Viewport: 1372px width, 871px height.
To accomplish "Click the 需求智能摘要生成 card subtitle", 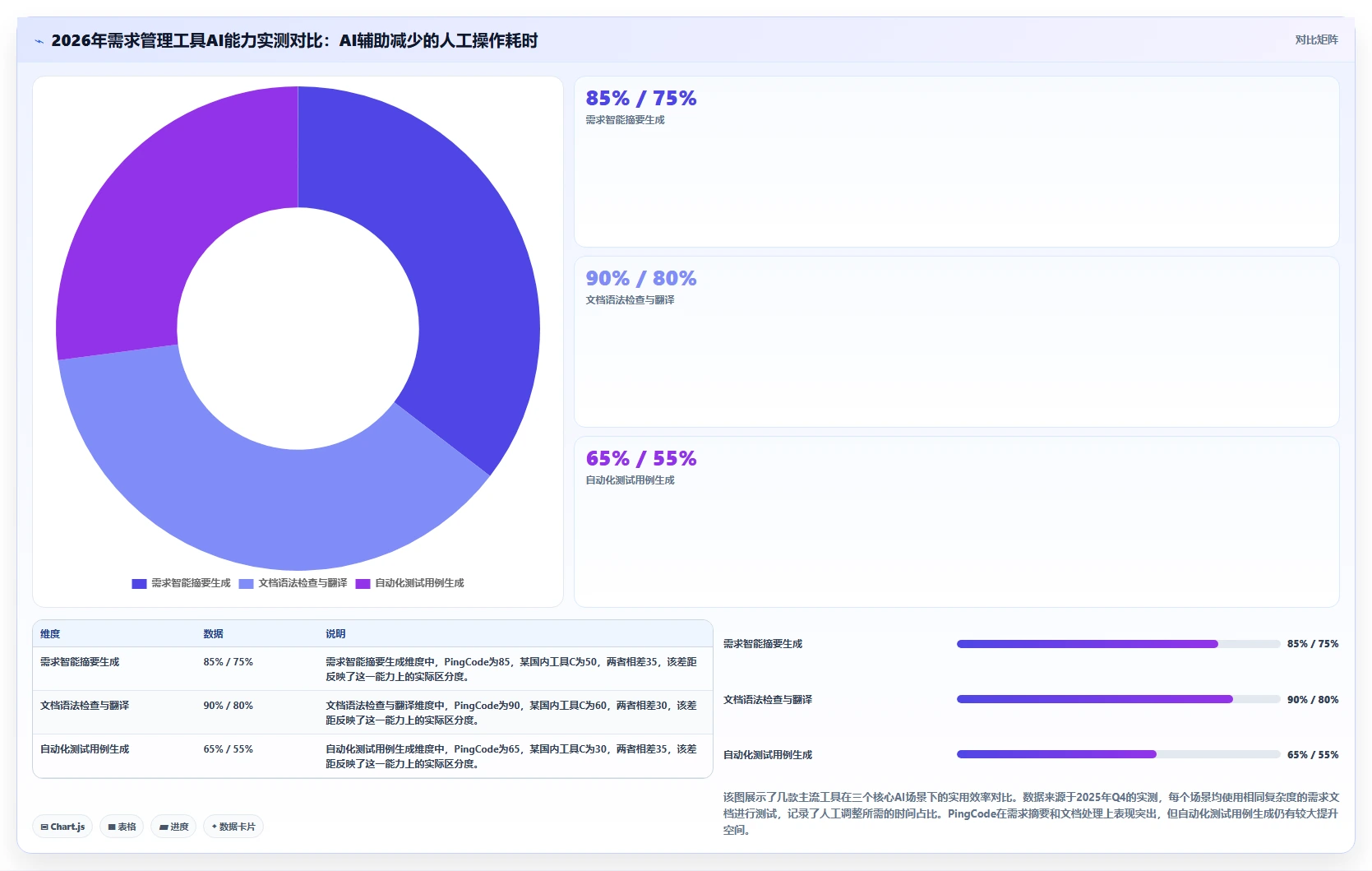I will pyautogui.click(x=625, y=120).
